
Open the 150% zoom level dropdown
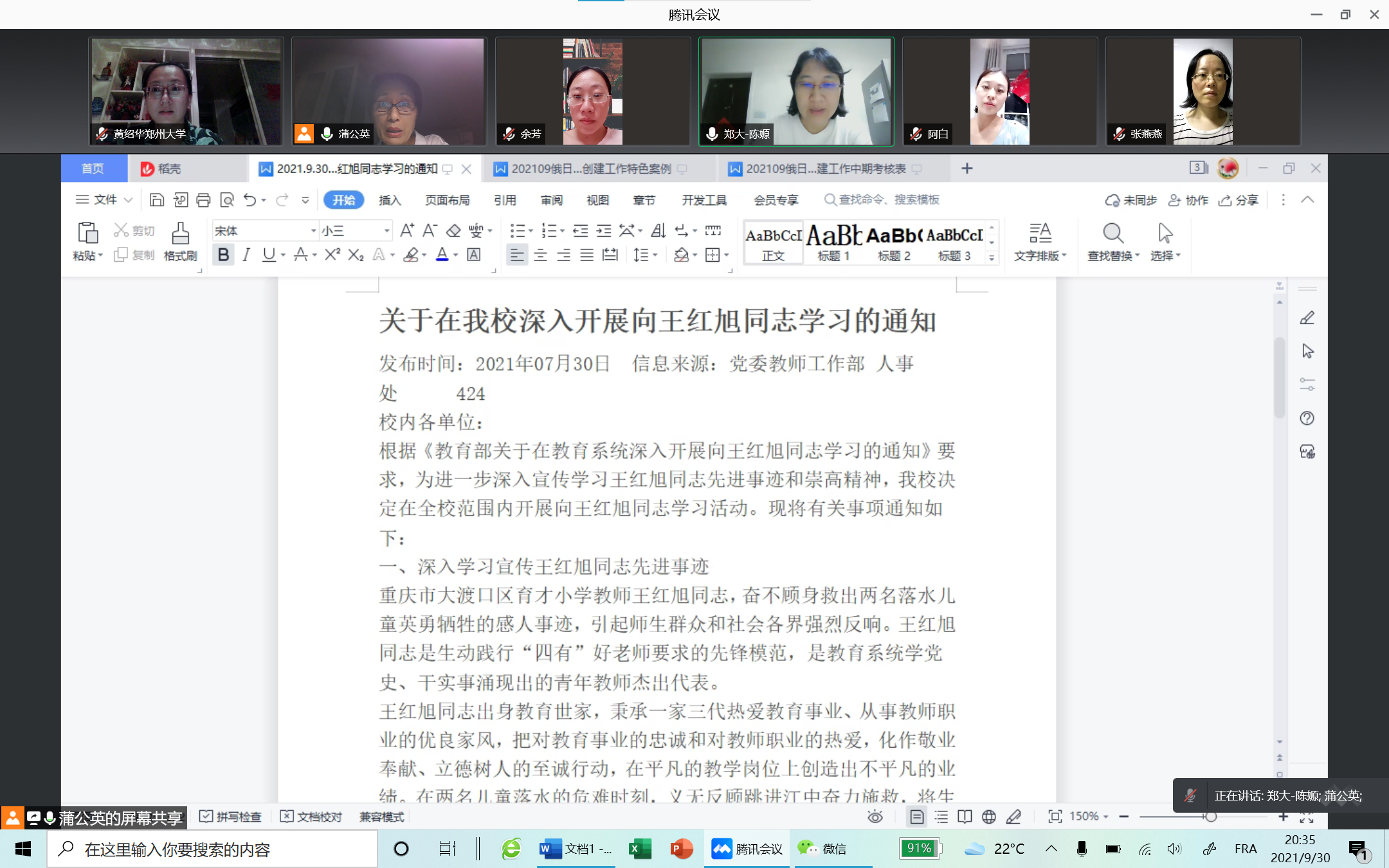coord(1089,817)
